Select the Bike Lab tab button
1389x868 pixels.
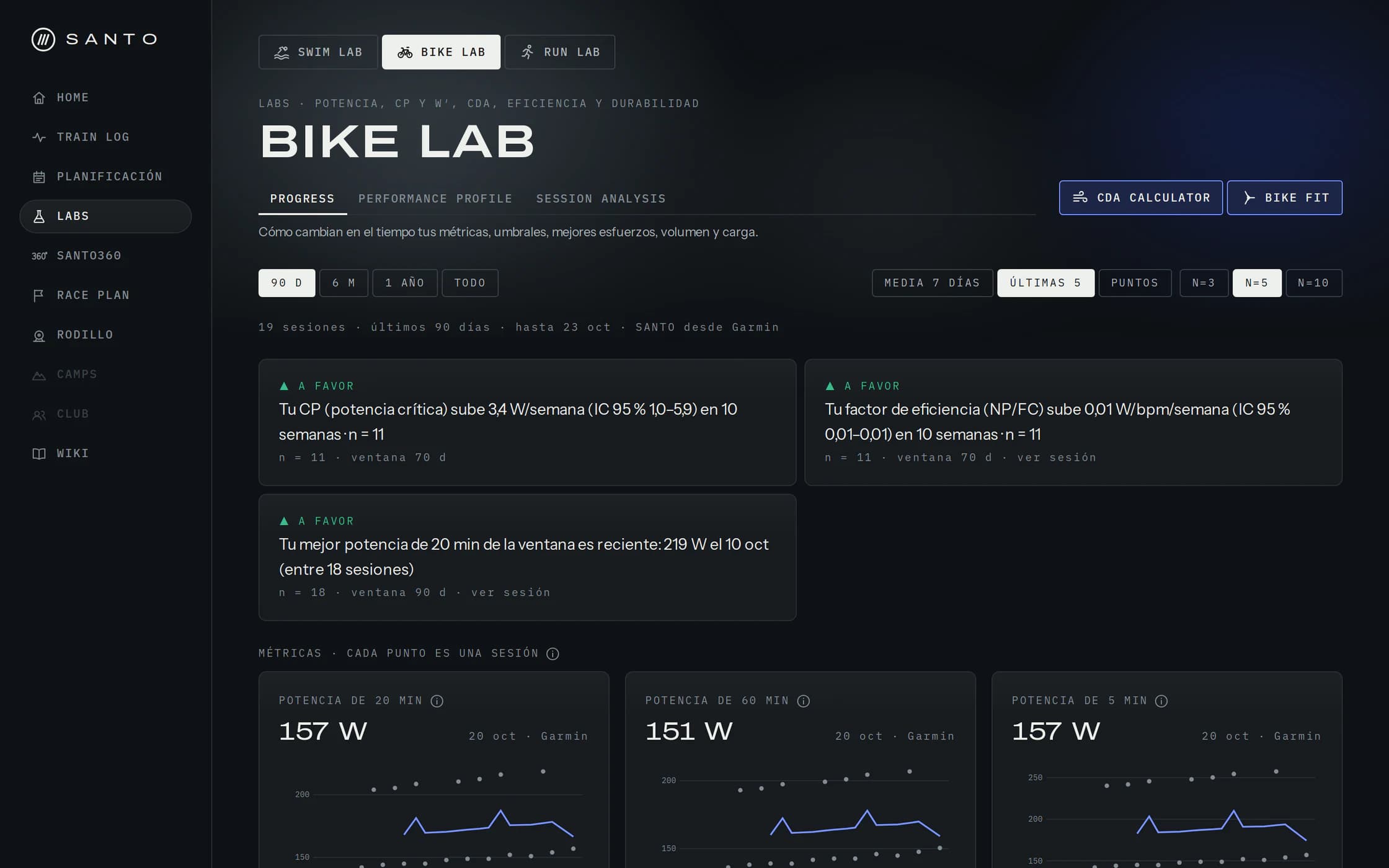[441, 52]
